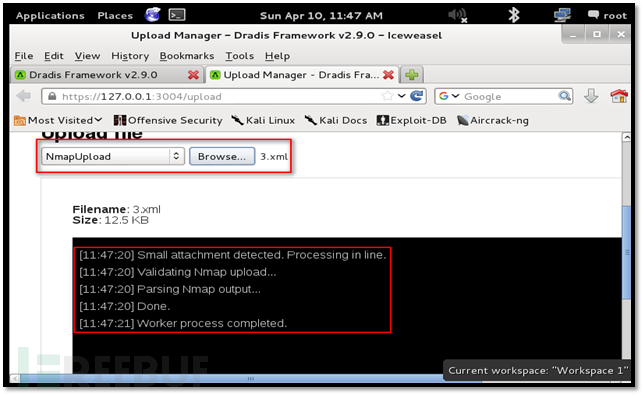The image size is (644, 396).
Task: Open the Bookmarks menu
Action: click(187, 56)
